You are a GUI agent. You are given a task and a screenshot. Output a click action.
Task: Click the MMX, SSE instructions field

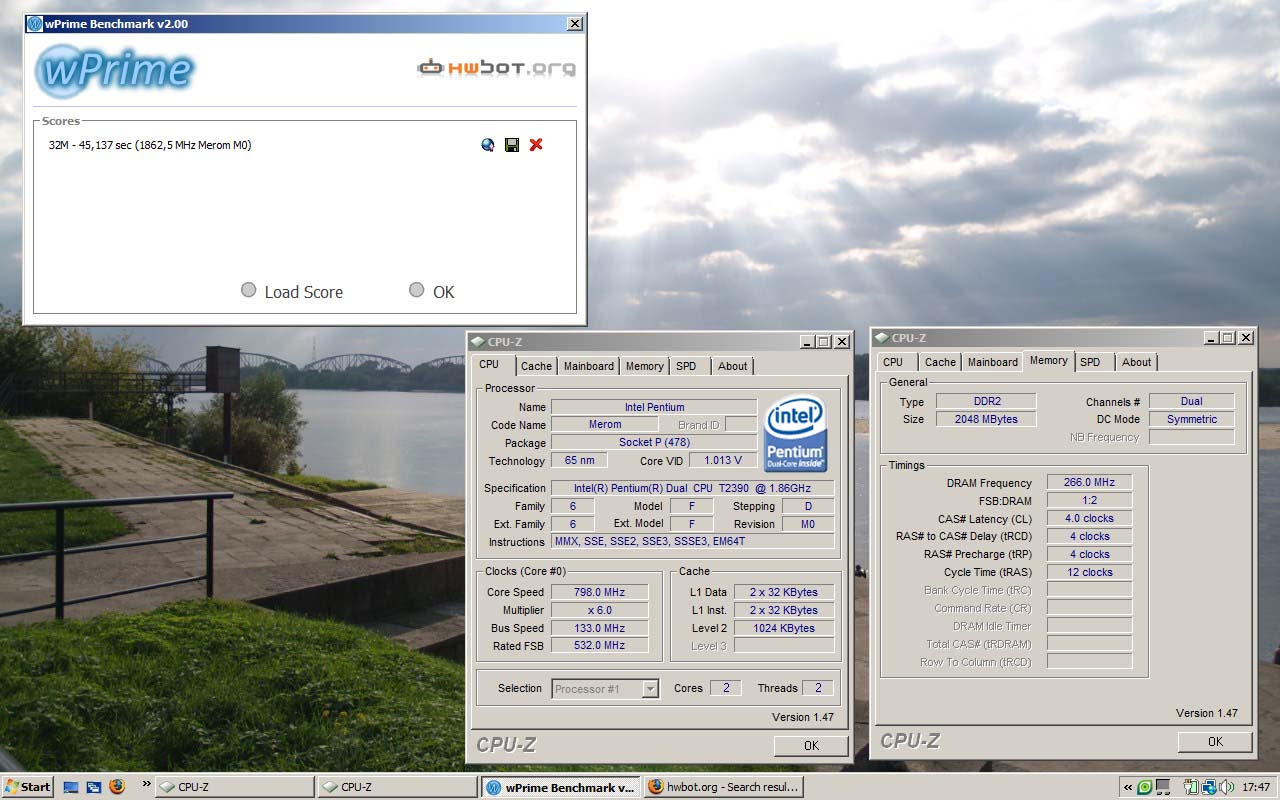pyautogui.click(x=692, y=542)
